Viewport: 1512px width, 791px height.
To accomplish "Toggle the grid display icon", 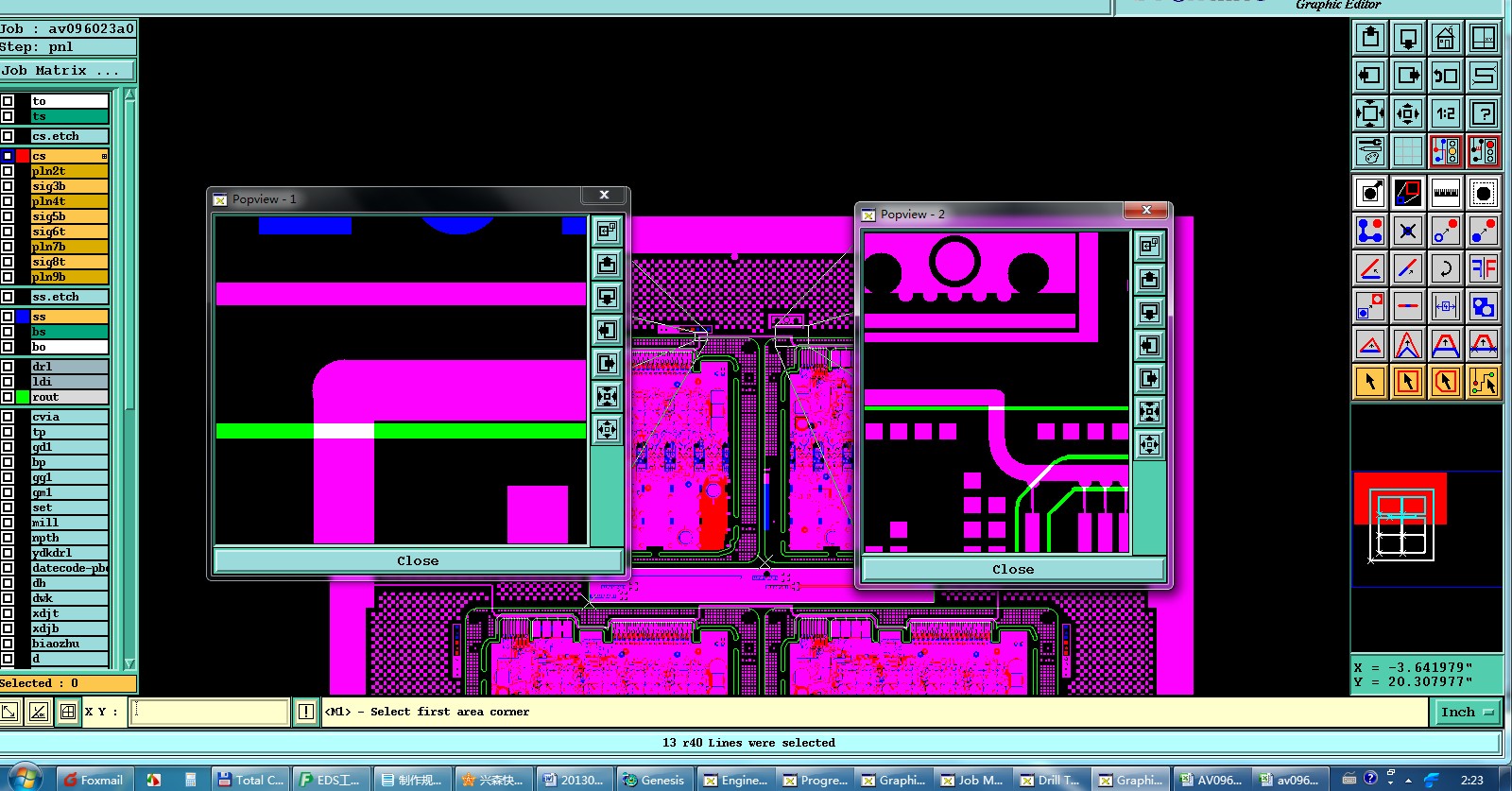I will point(1408,150).
